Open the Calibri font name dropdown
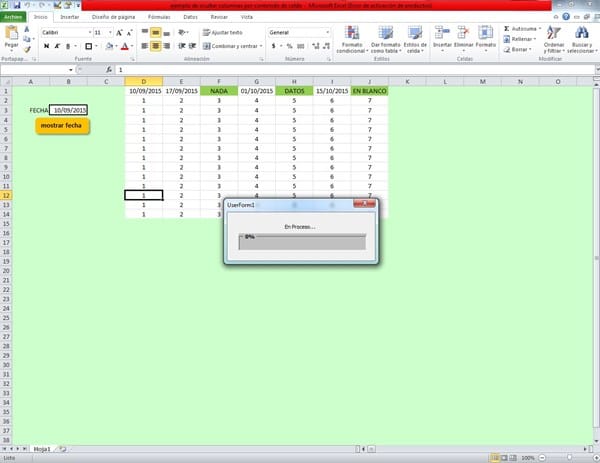600x463 pixels. coord(90,33)
